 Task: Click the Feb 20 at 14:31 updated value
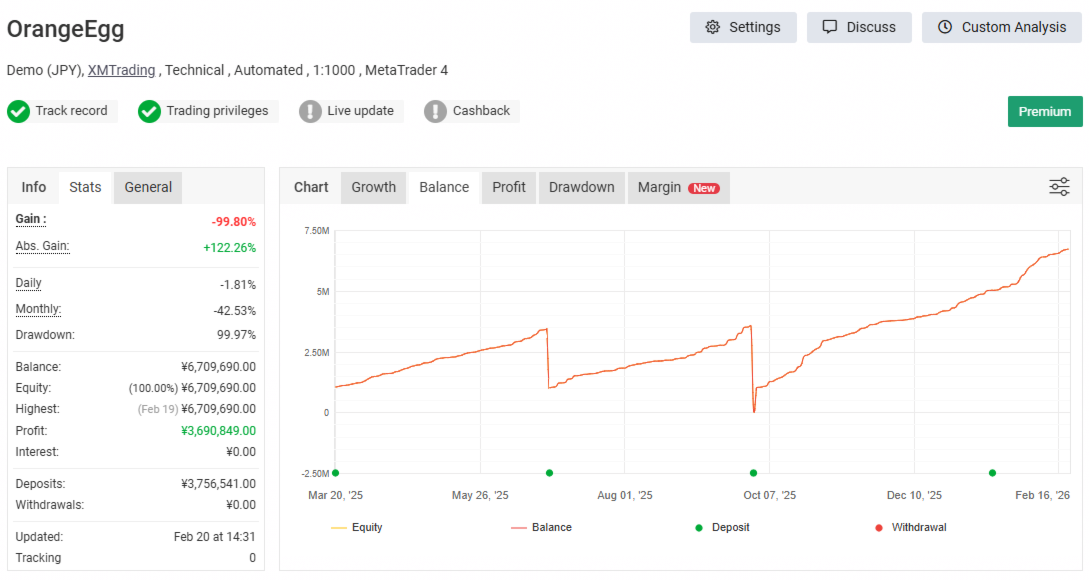tap(215, 537)
